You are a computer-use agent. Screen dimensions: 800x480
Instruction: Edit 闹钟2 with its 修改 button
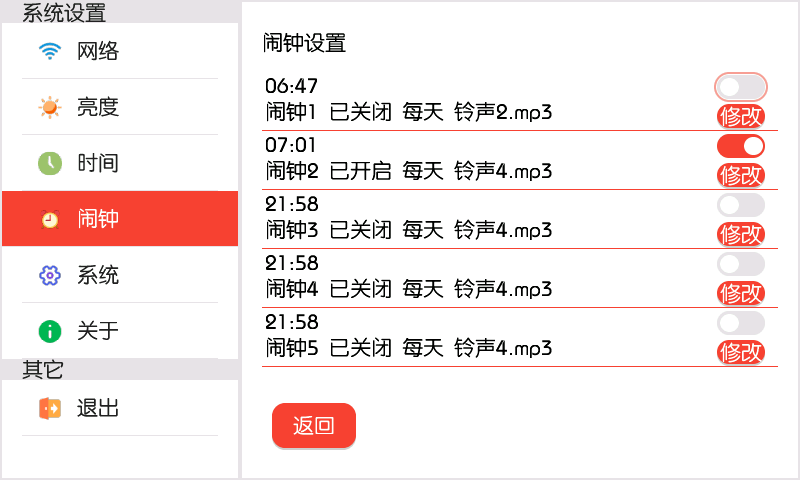click(741, 176)
